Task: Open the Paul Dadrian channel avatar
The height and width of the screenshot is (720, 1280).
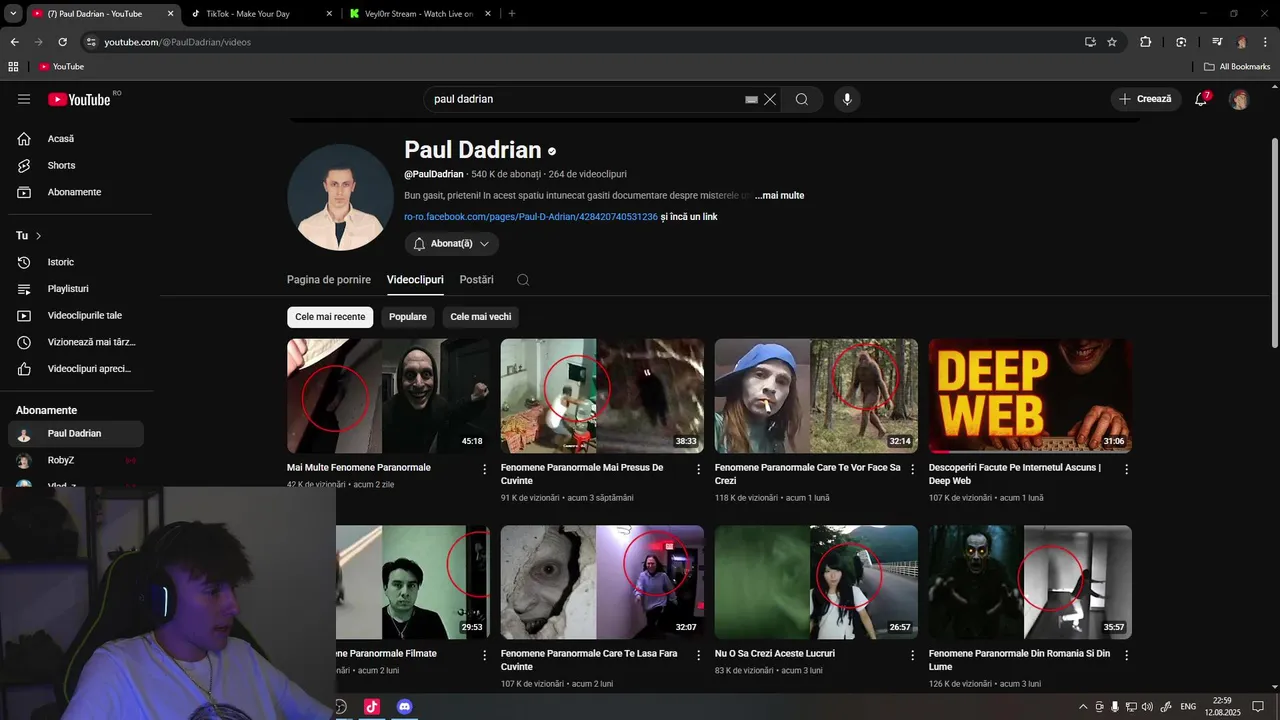Action: point(340,197)
